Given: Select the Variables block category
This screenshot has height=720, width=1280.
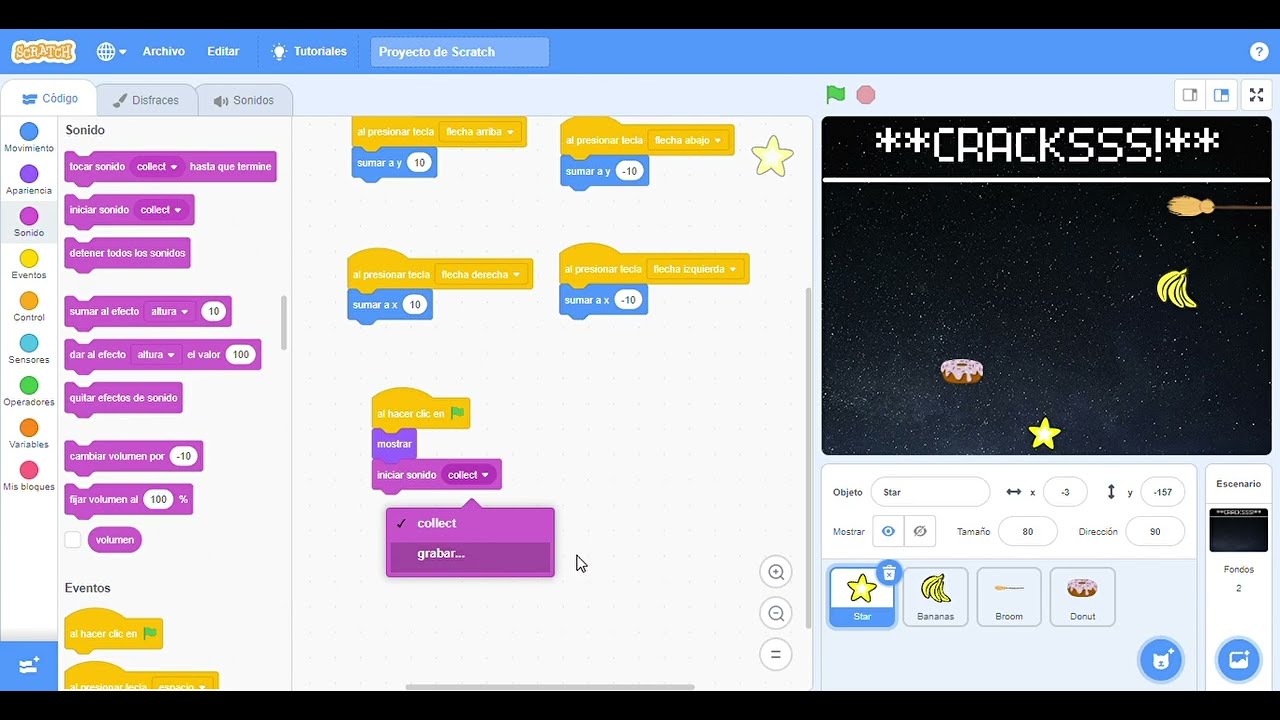Looking at the screenshot, I should (29, 434).
